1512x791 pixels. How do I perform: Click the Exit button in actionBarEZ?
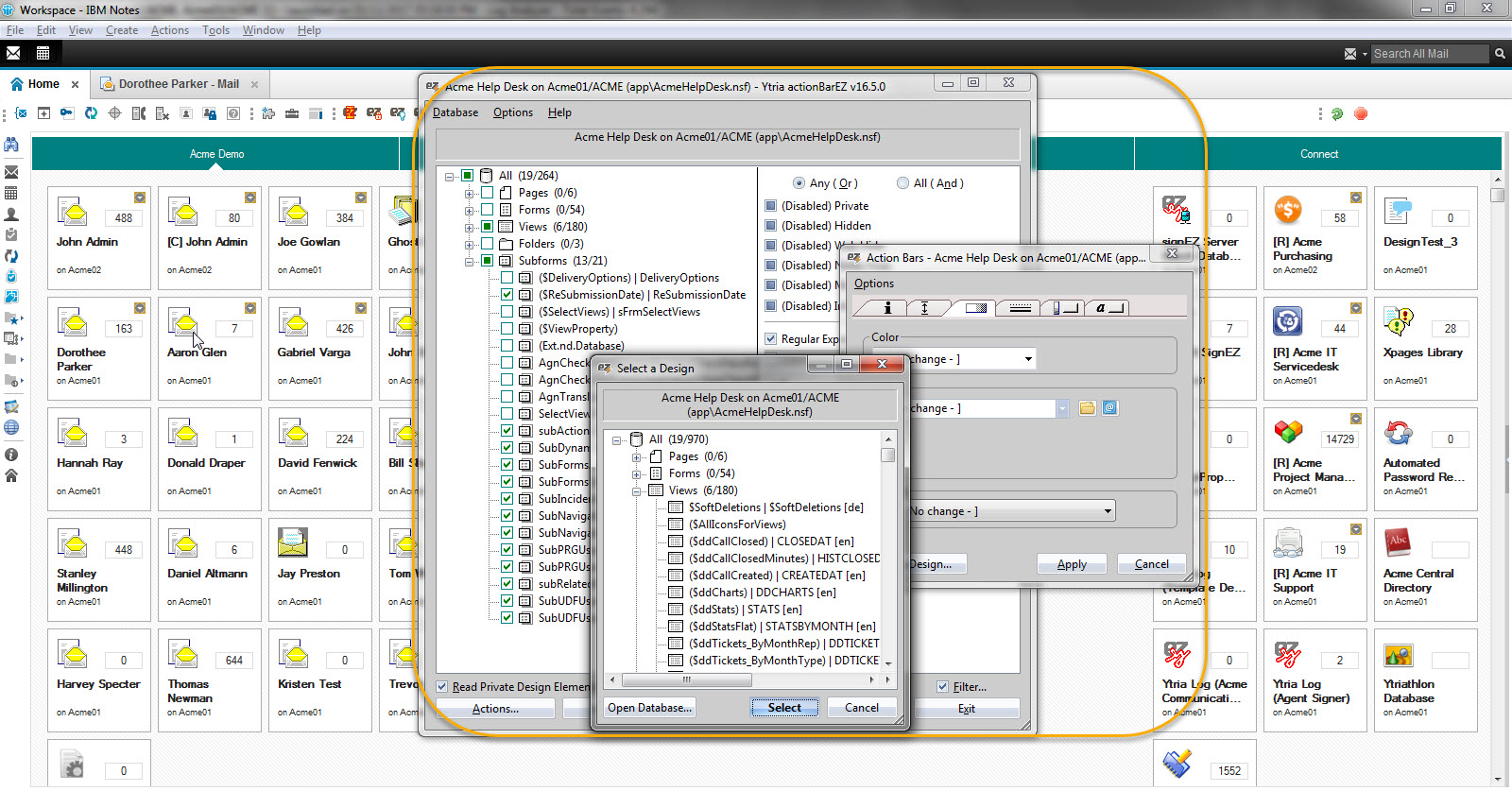point(967,709)
